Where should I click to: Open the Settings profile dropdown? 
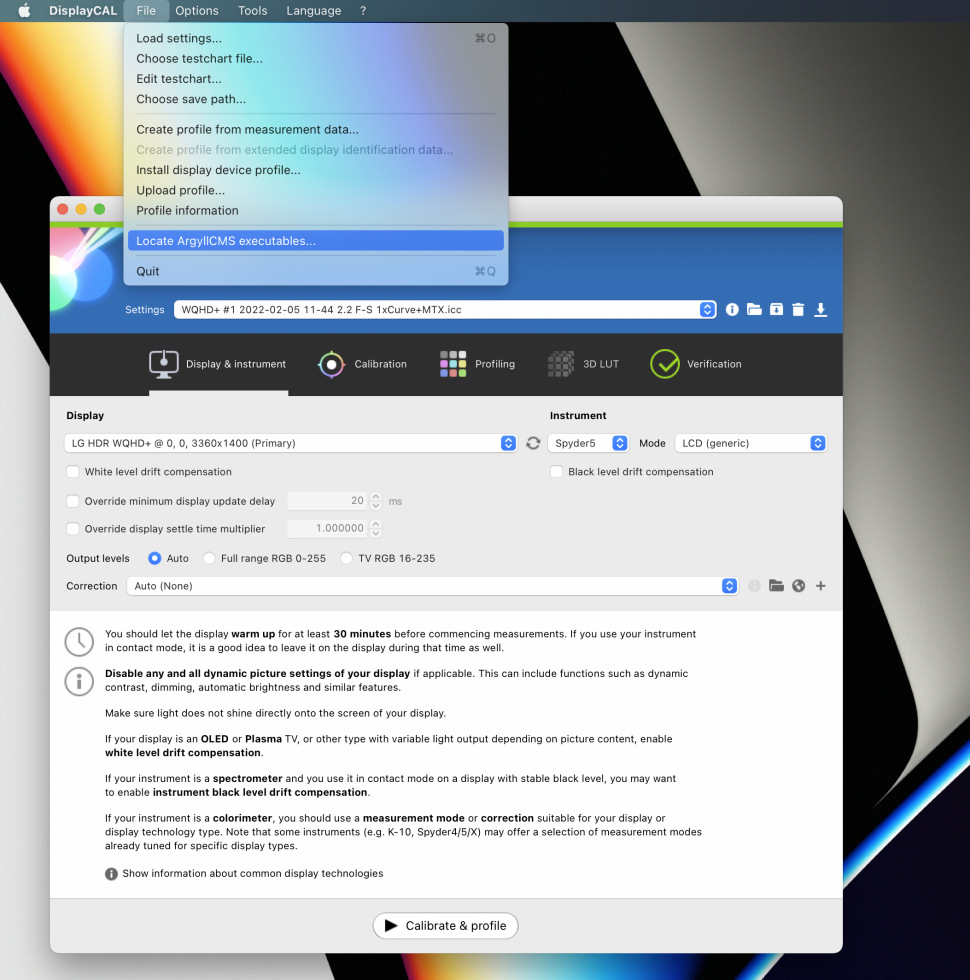coord(445,309)
